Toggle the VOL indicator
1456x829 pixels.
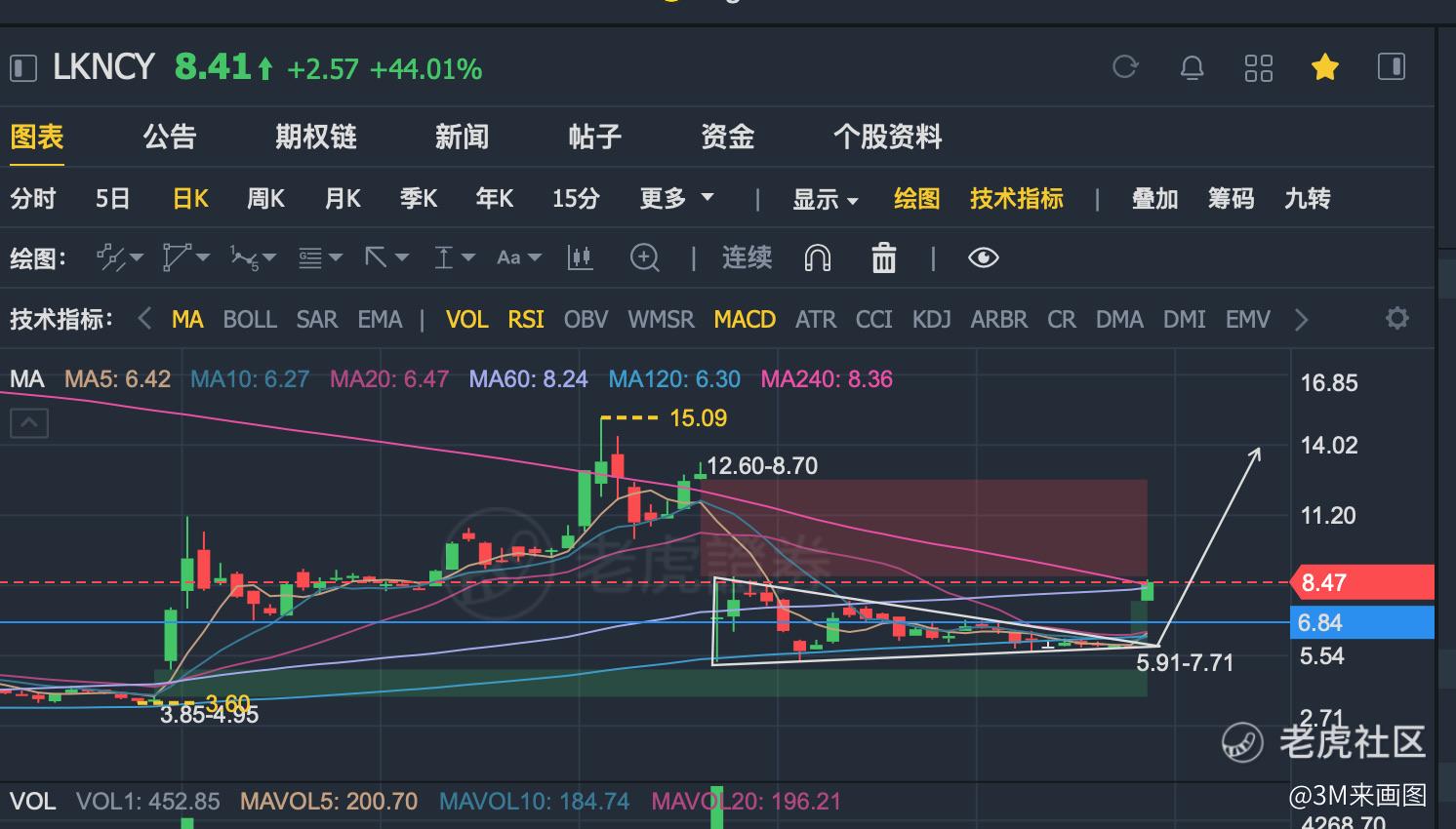(x=466, y=319)
